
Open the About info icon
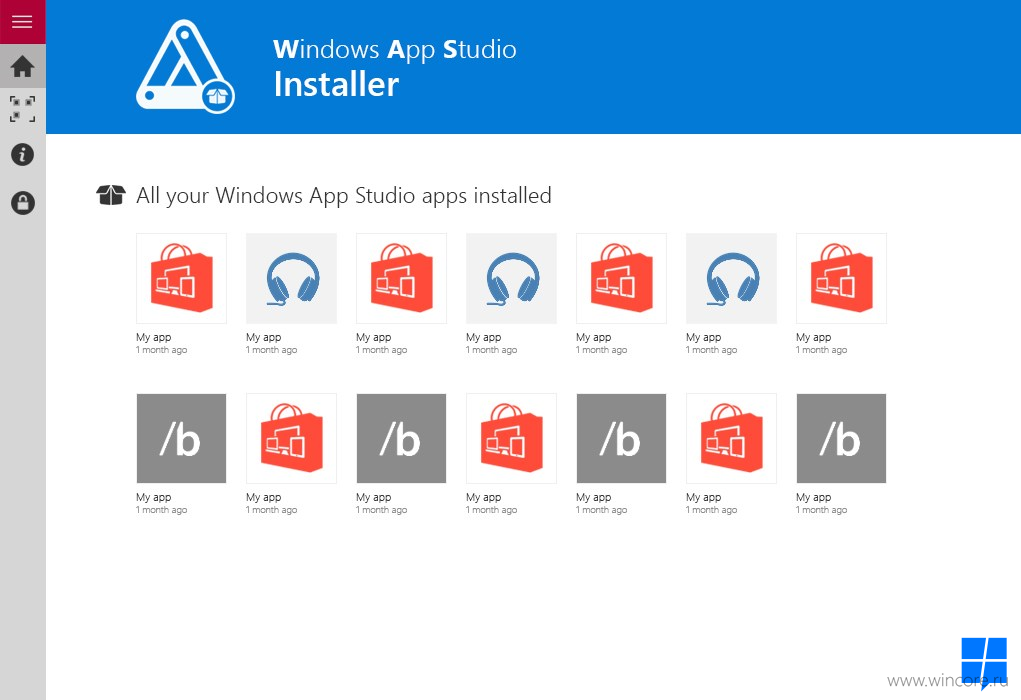(x=22, y=154)
